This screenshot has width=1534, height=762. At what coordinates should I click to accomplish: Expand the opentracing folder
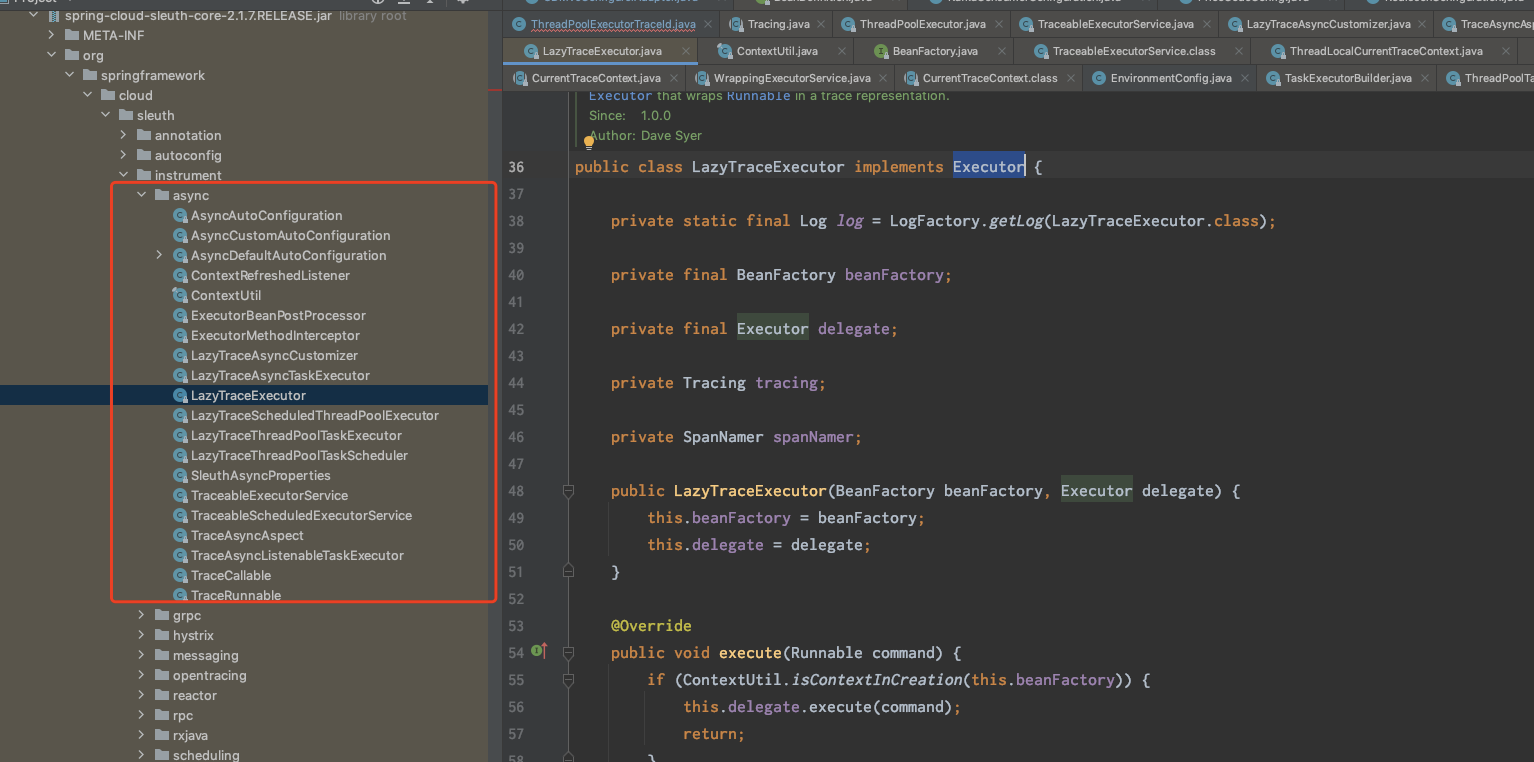pyautogui.click(x=142, y=676)
